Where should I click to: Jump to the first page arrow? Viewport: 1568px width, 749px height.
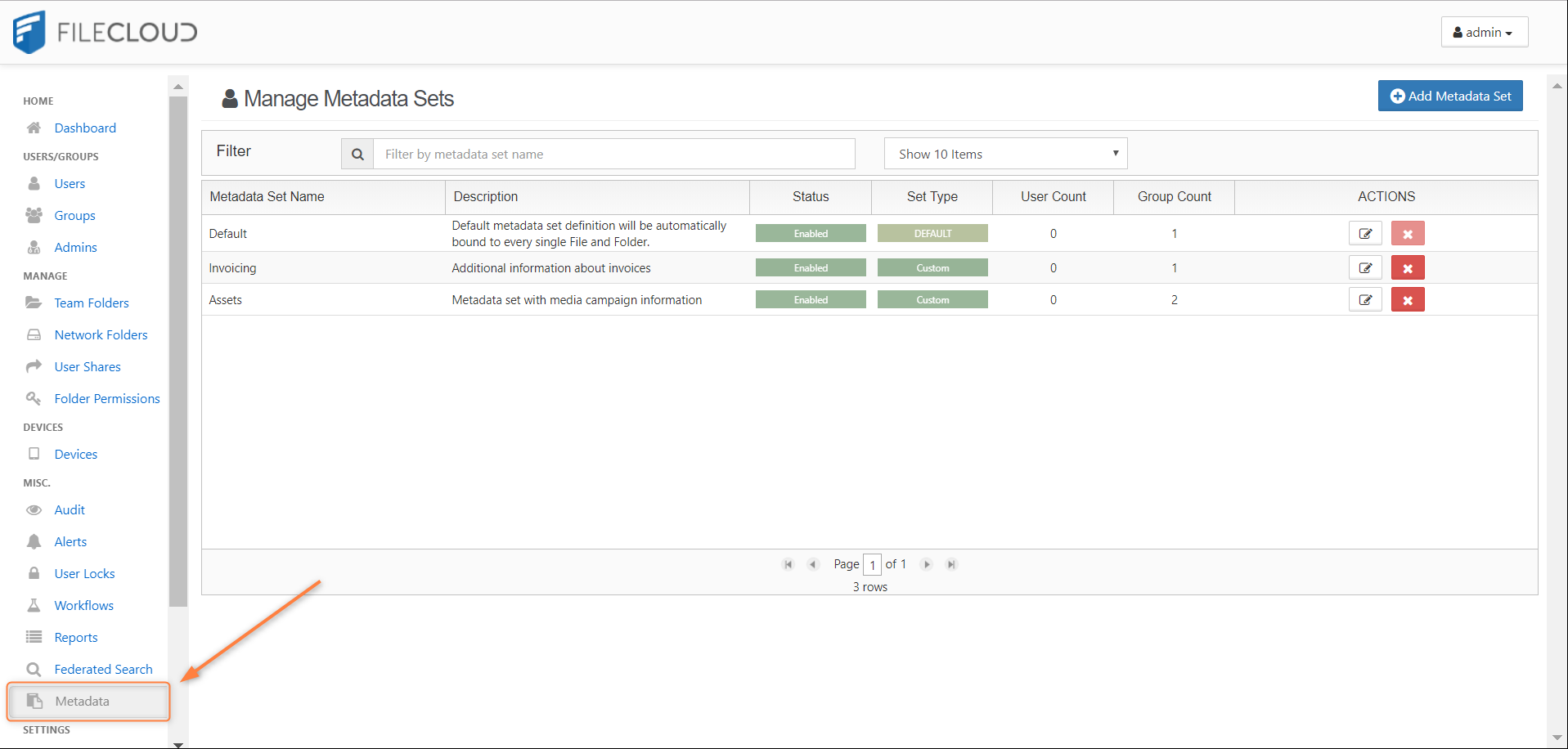pyautogui.click(x=788, y=564)
